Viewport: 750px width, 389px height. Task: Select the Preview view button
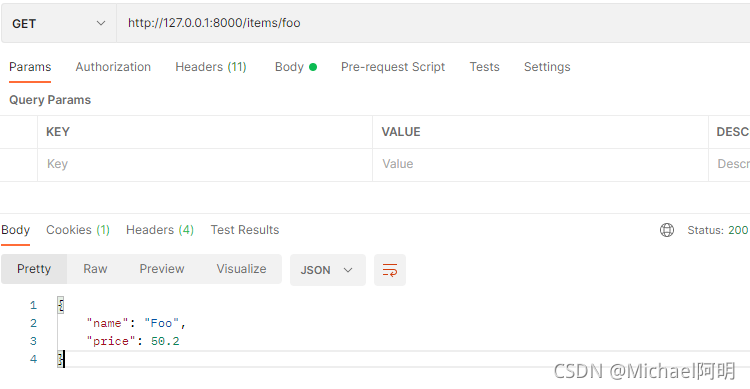(162, 269)
